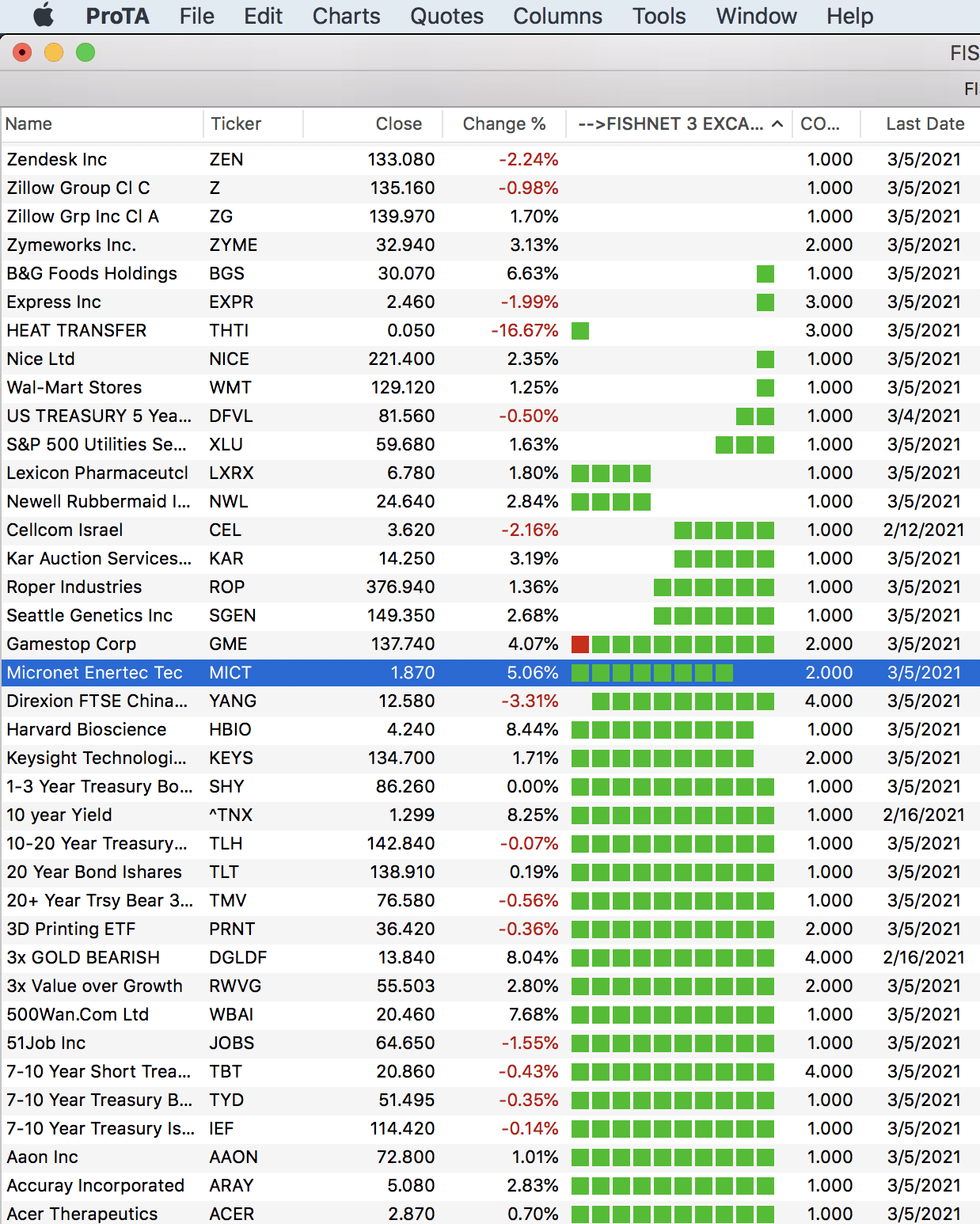Open the File menu
This screenshot has height=1224, width=980.
[x=196, y=16]
